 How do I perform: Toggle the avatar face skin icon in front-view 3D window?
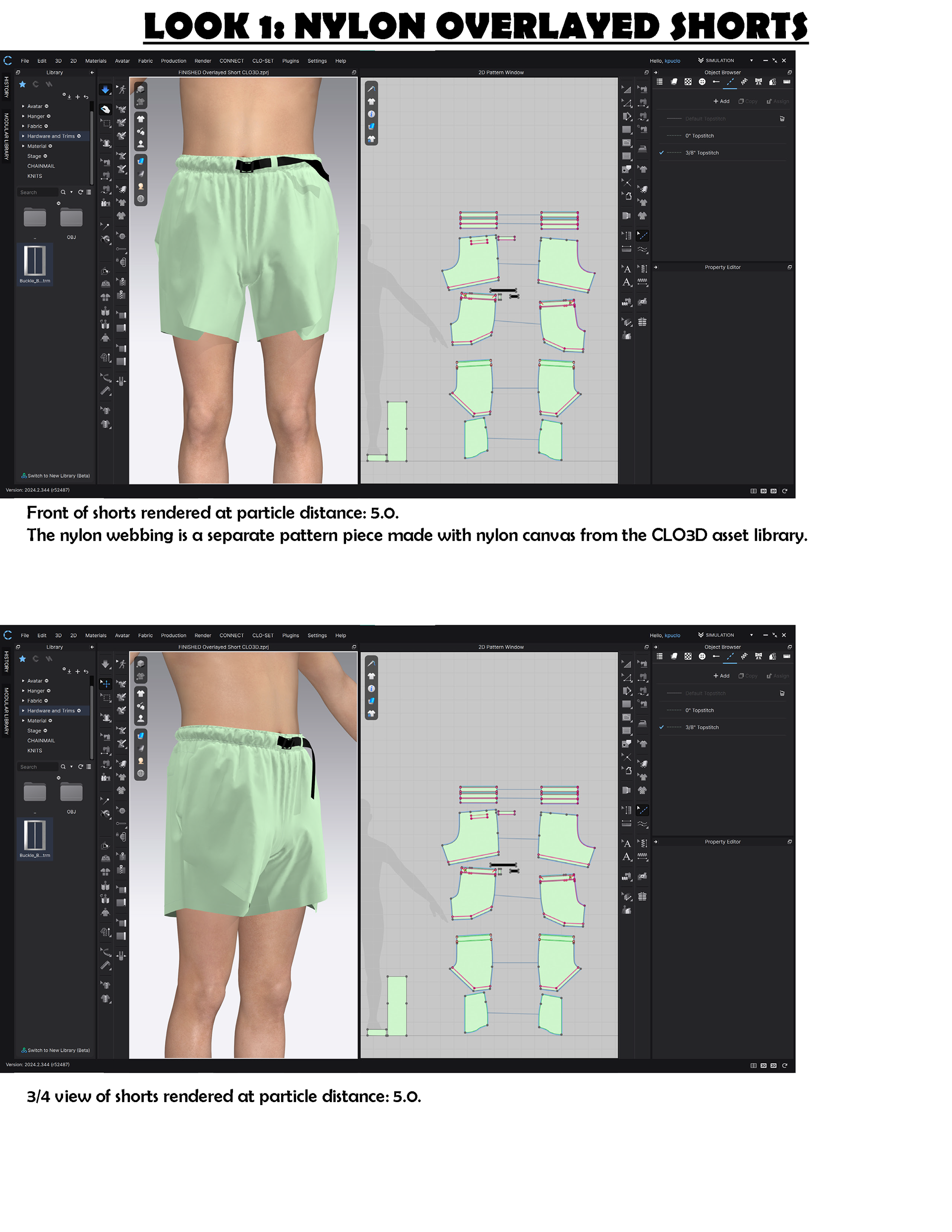point(140,186)
